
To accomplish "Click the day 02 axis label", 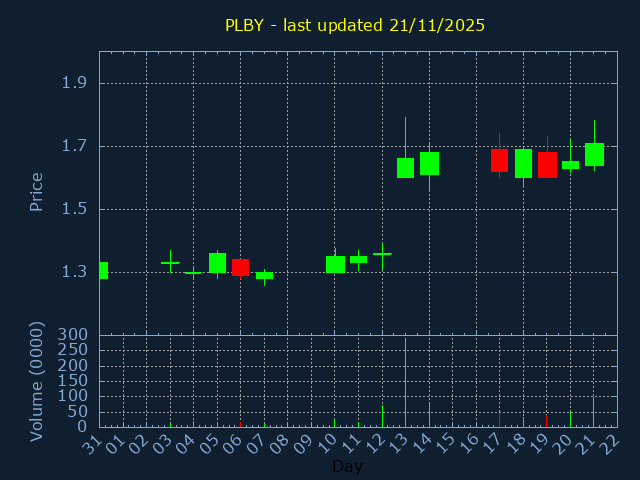I will [140, 444].
